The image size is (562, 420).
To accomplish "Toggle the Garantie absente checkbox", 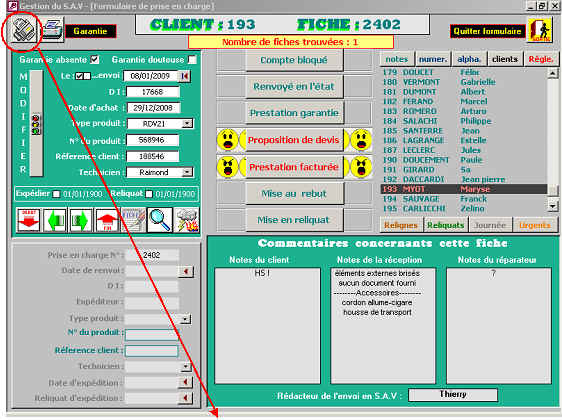I will (x=95, y=59).
